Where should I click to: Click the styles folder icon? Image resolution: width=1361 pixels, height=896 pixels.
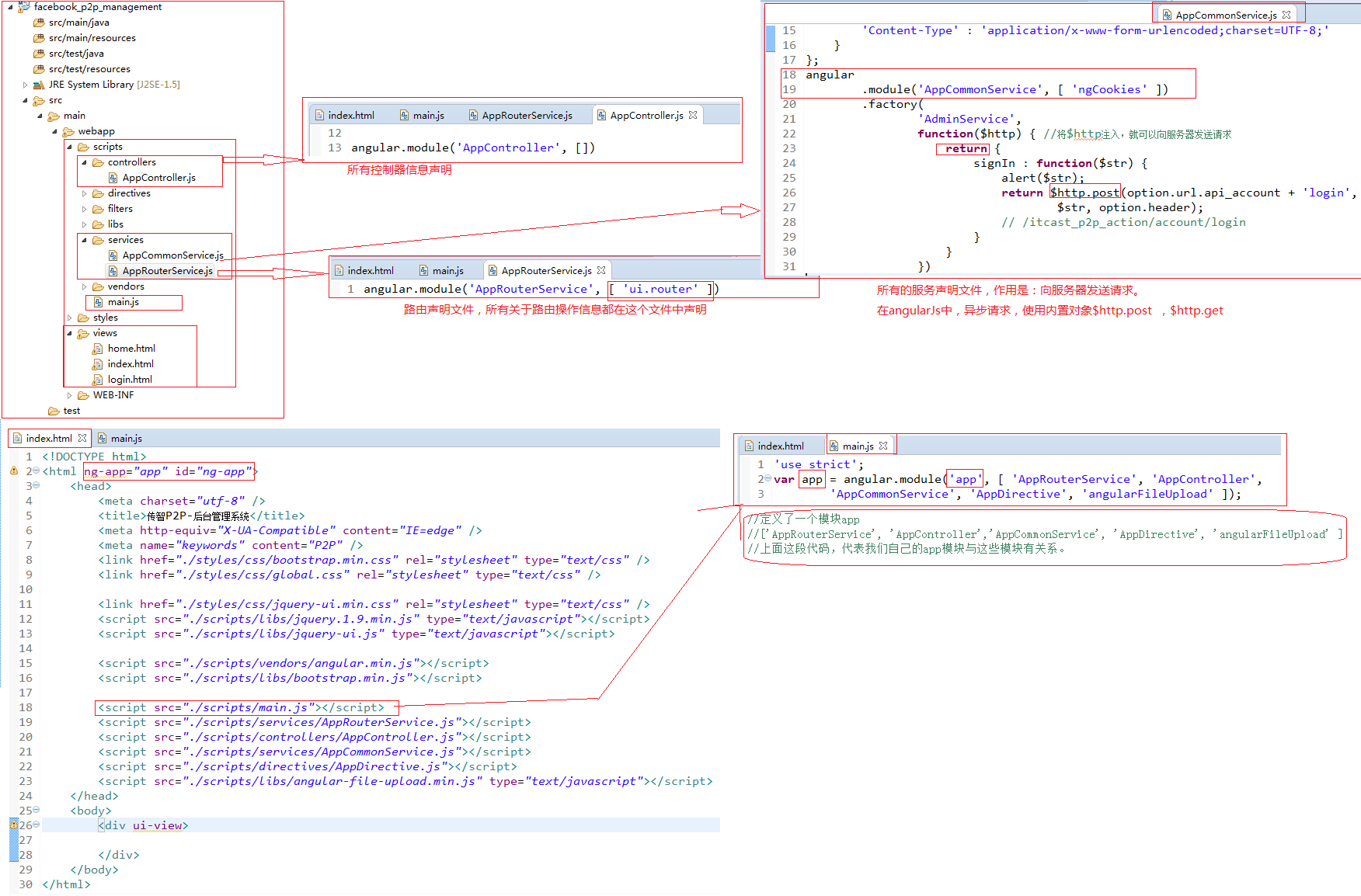click(83, 318)
